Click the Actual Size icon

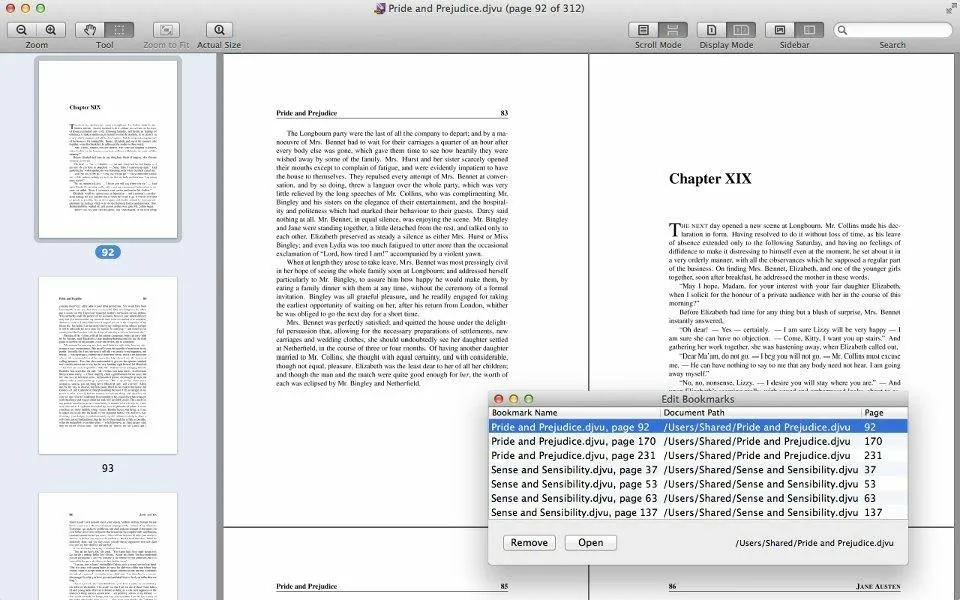point(219,31)
